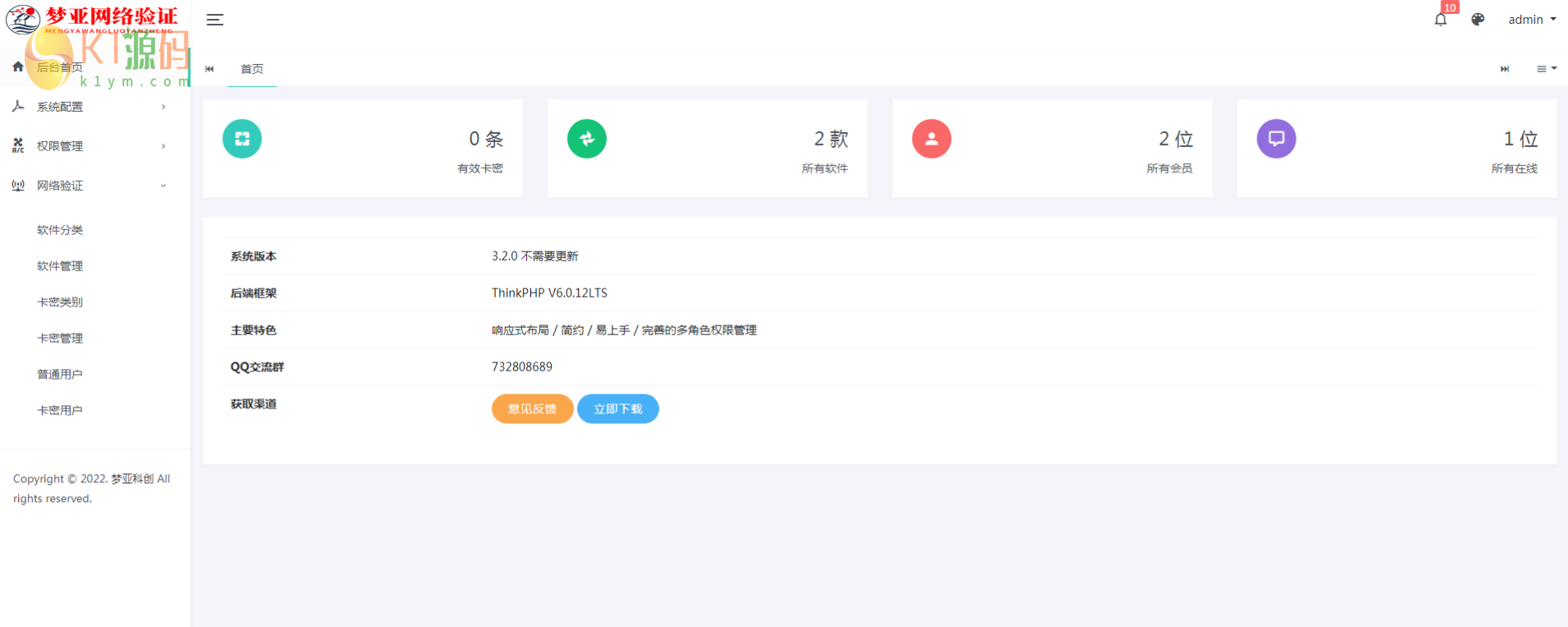Click the QQ交流群 row label
The image size is (1568, 627).
(x=257, y=367)
